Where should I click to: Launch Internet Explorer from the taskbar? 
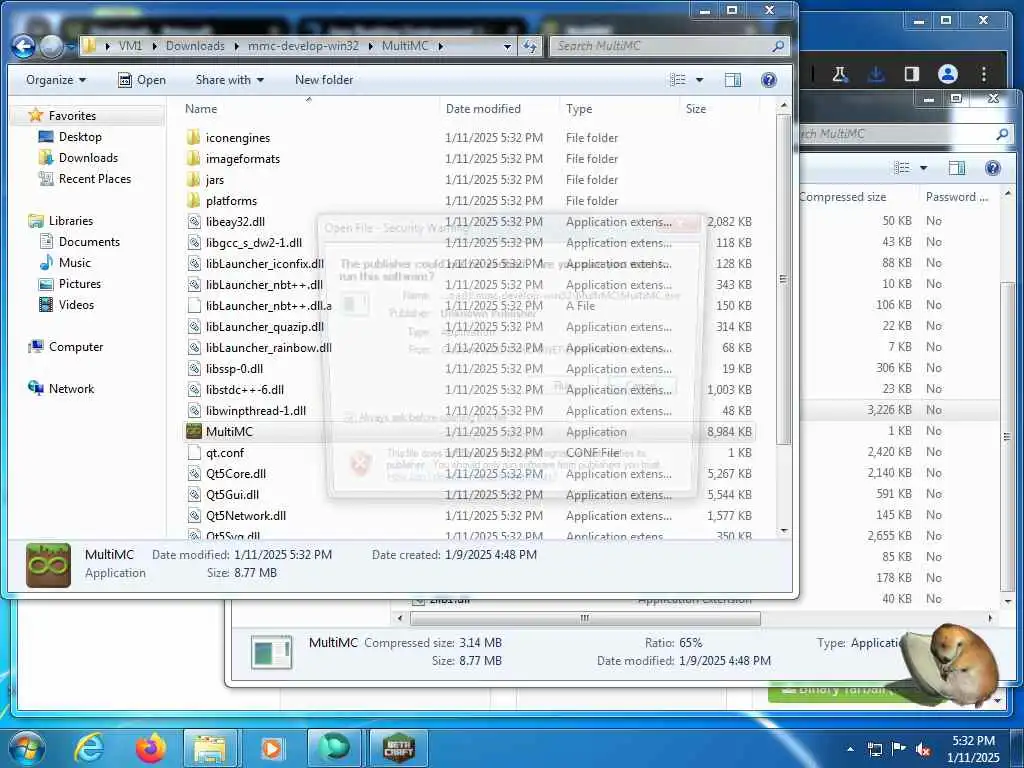89,748
